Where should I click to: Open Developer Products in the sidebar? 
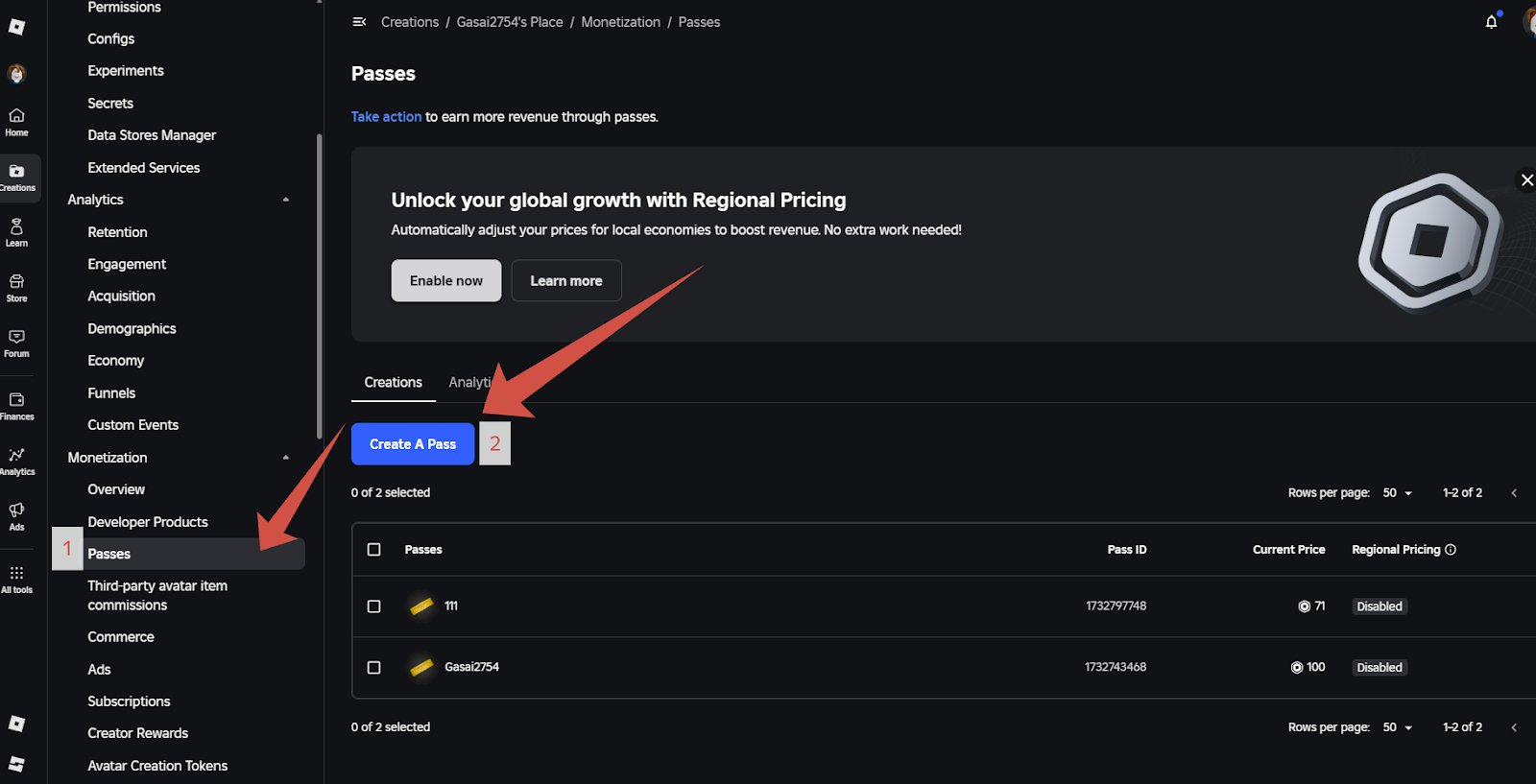pos(148,522)
